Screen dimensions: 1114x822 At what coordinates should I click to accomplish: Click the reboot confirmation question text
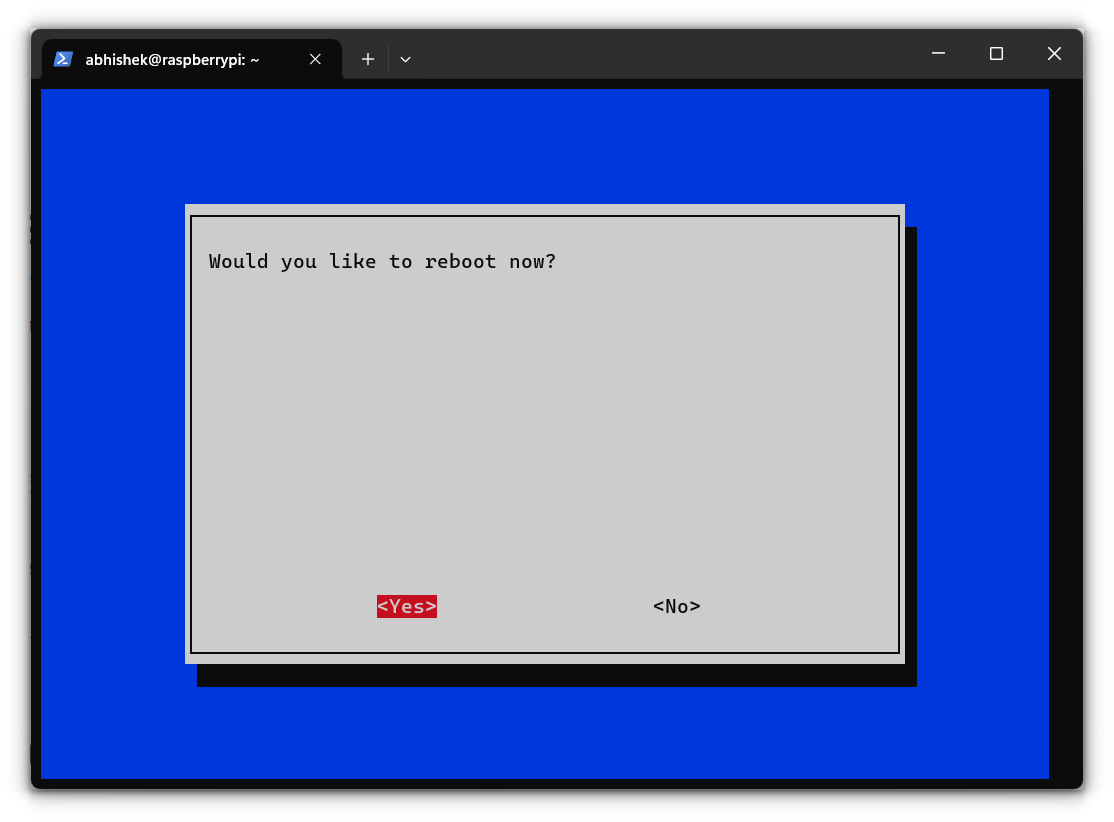pos(382,261)
